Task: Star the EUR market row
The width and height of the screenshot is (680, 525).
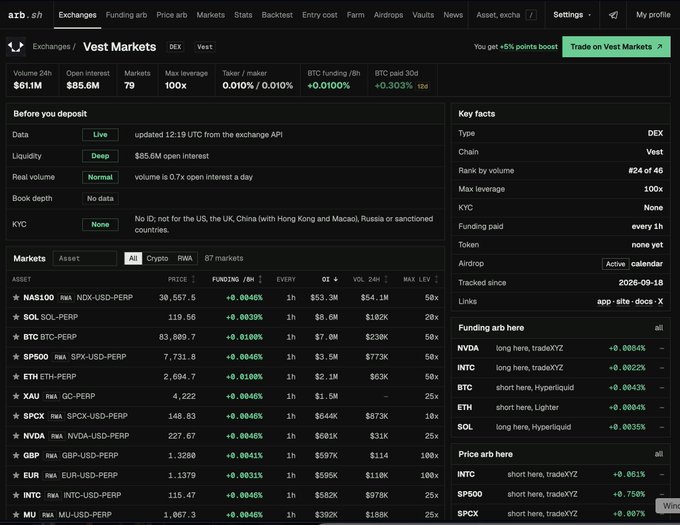Action: [16, 475]
